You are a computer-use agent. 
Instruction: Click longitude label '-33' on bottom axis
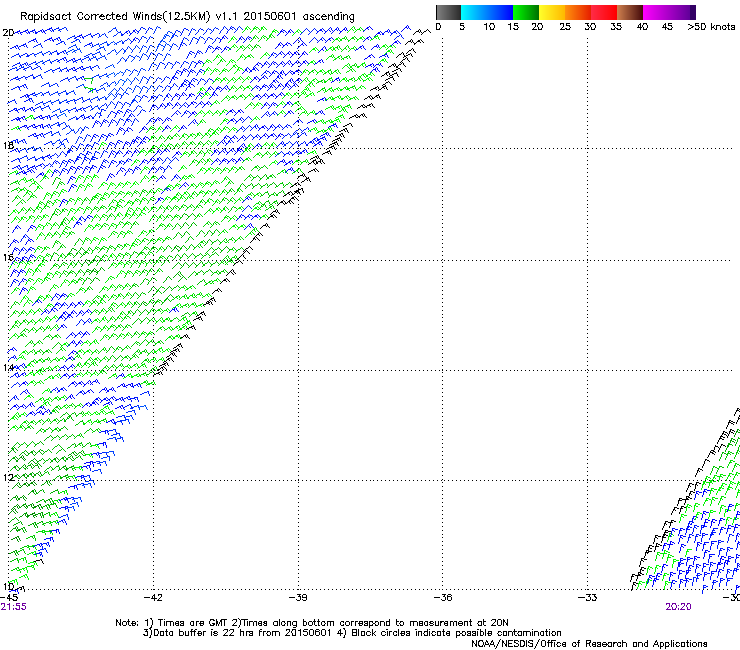point(588,598)
